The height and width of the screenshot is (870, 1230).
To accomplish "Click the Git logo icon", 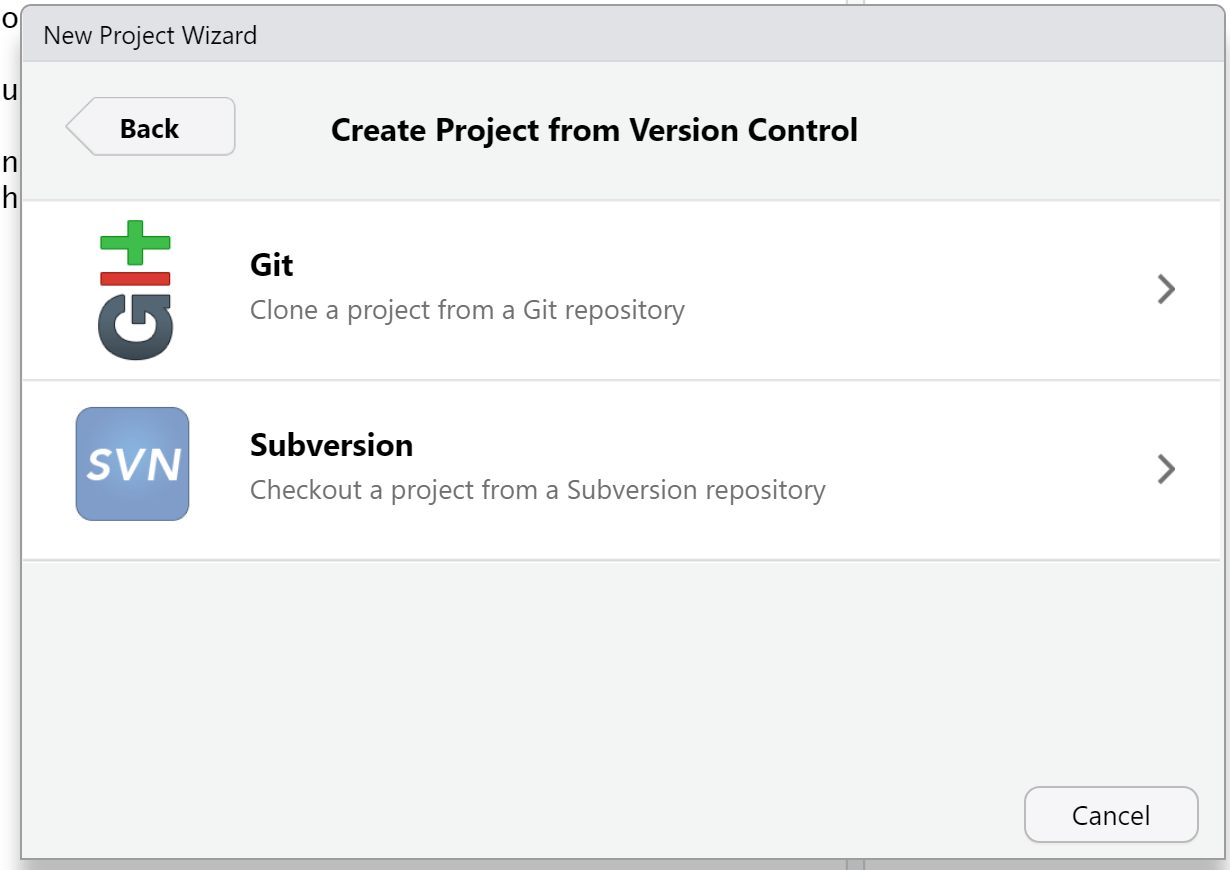I will click(x=135, y=290).
